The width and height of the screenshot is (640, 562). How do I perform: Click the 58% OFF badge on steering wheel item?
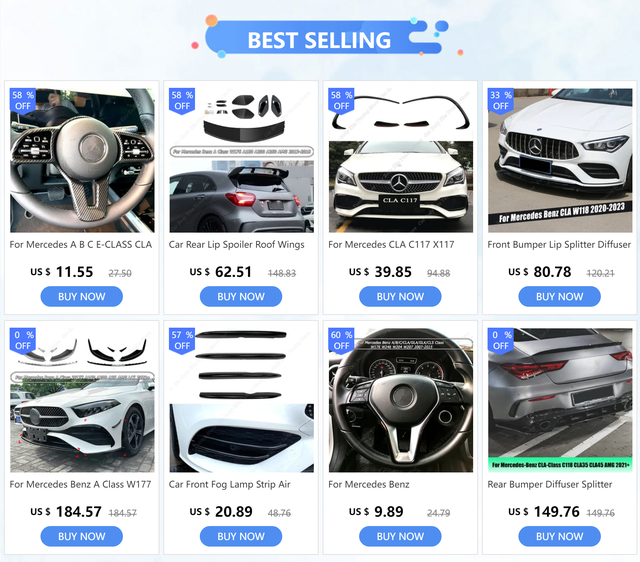23,101
